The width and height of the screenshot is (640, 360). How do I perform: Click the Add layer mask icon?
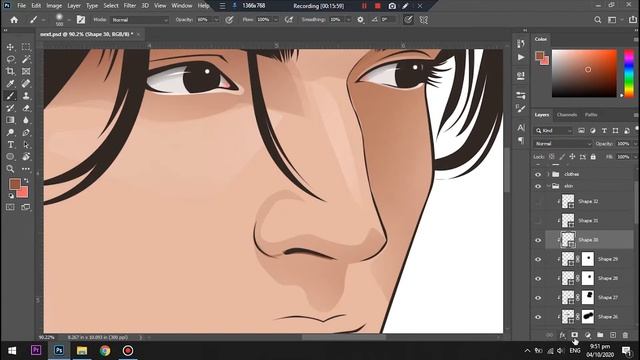(574, 335)
